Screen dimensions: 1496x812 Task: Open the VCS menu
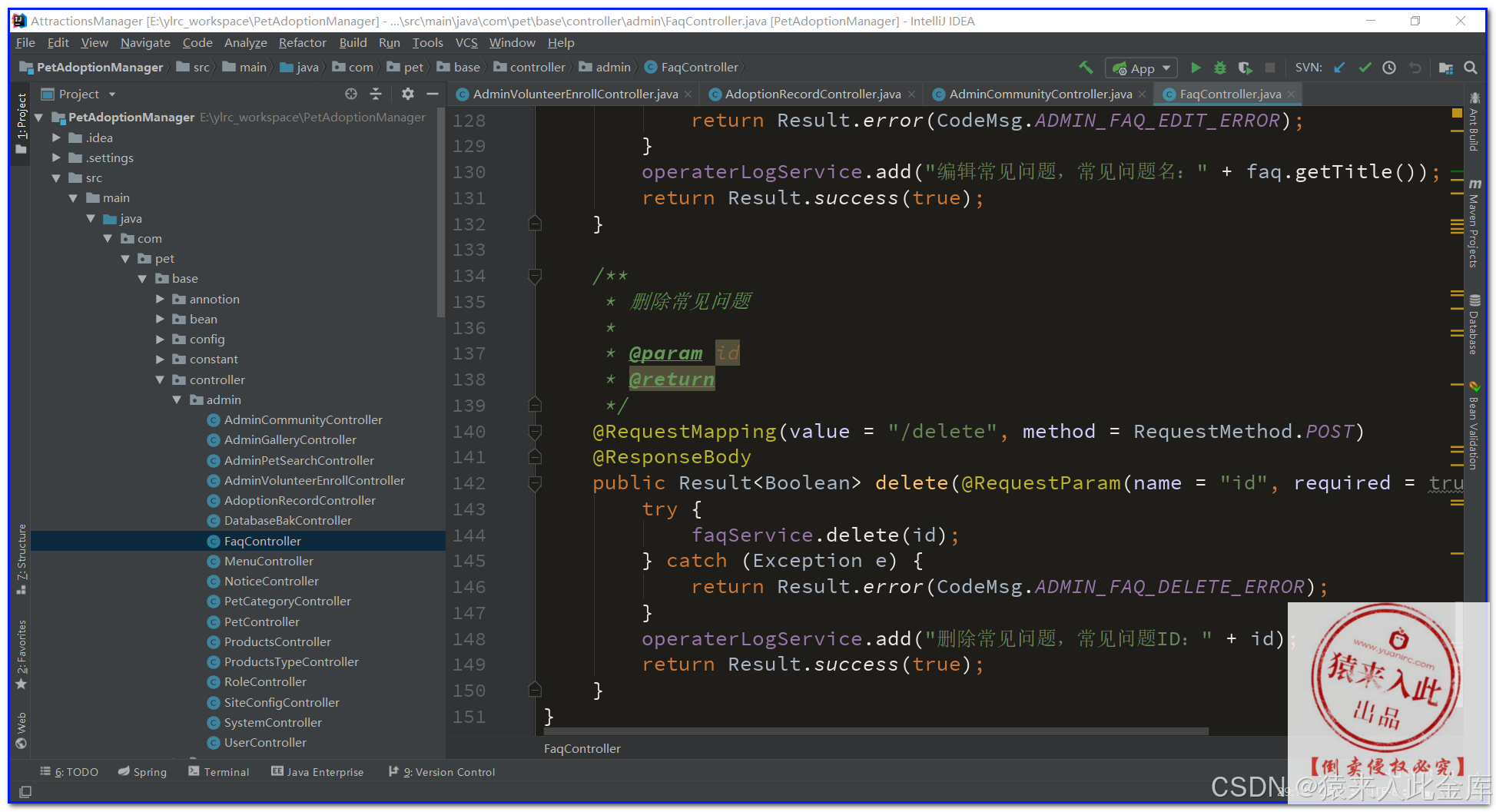pos(466,43)
